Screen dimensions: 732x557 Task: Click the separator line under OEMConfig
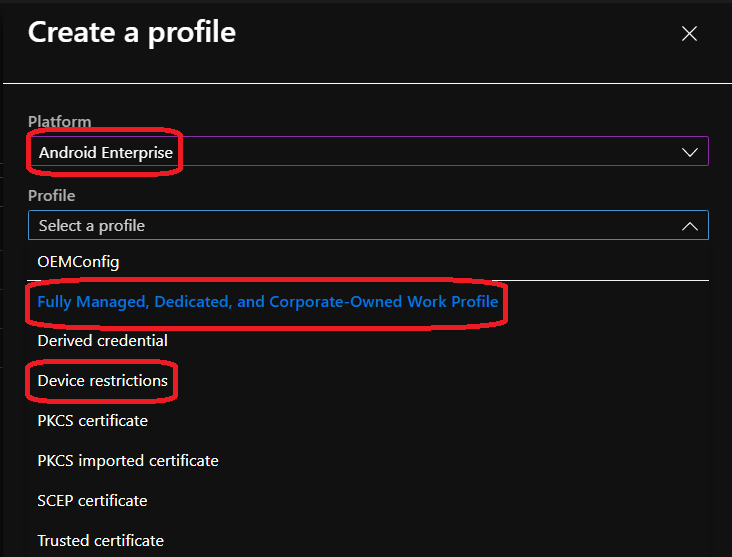click(368, 281)
